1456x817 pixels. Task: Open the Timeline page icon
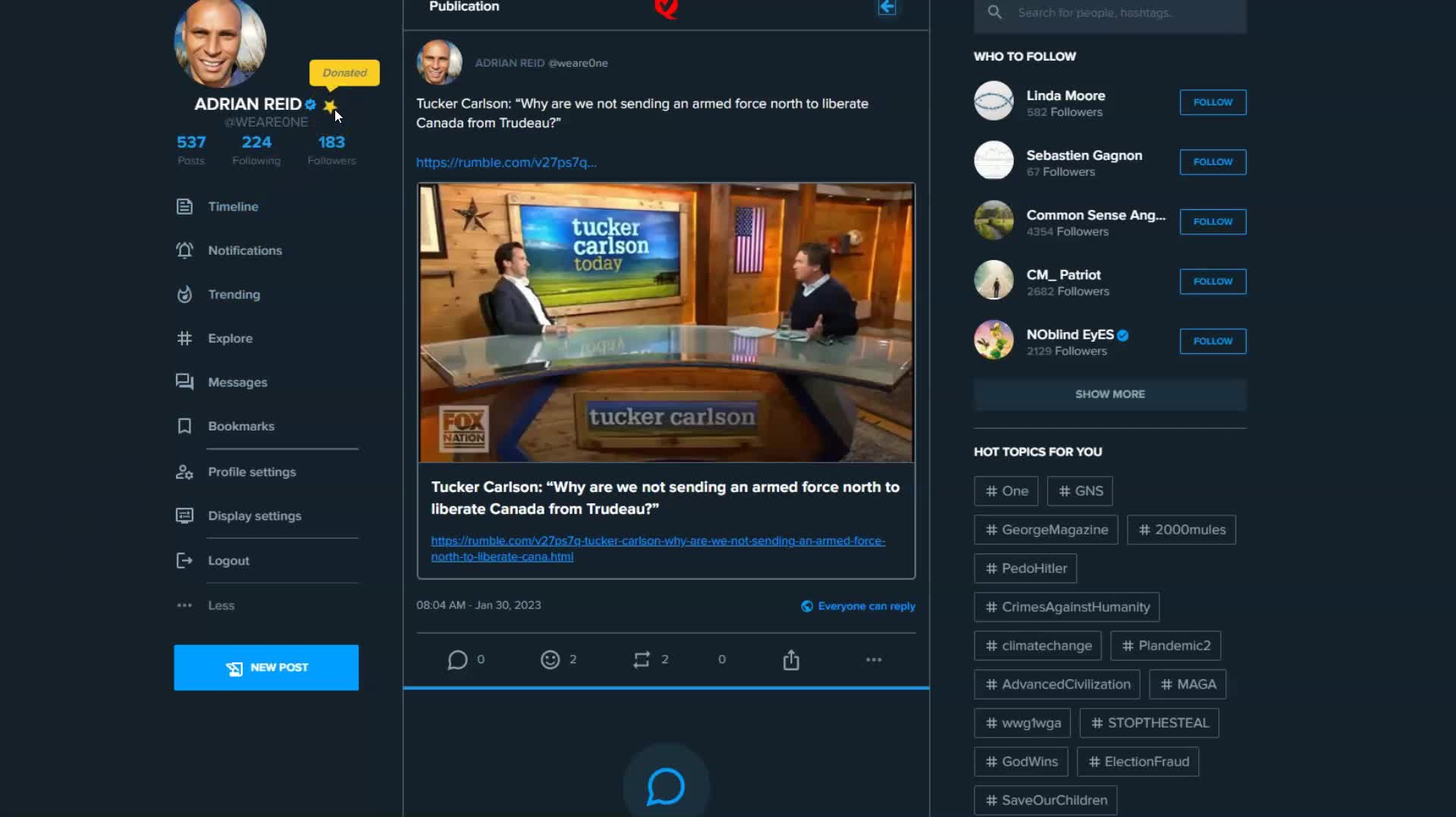[184, 206]
